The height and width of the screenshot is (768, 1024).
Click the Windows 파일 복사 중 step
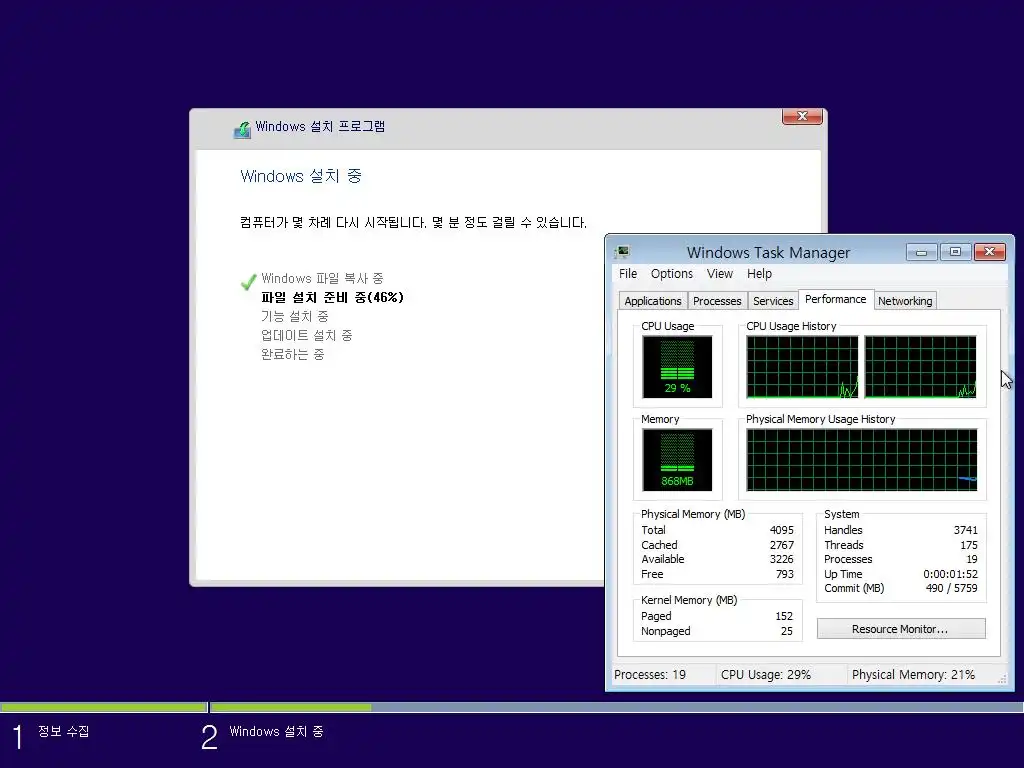pos(322,279)
